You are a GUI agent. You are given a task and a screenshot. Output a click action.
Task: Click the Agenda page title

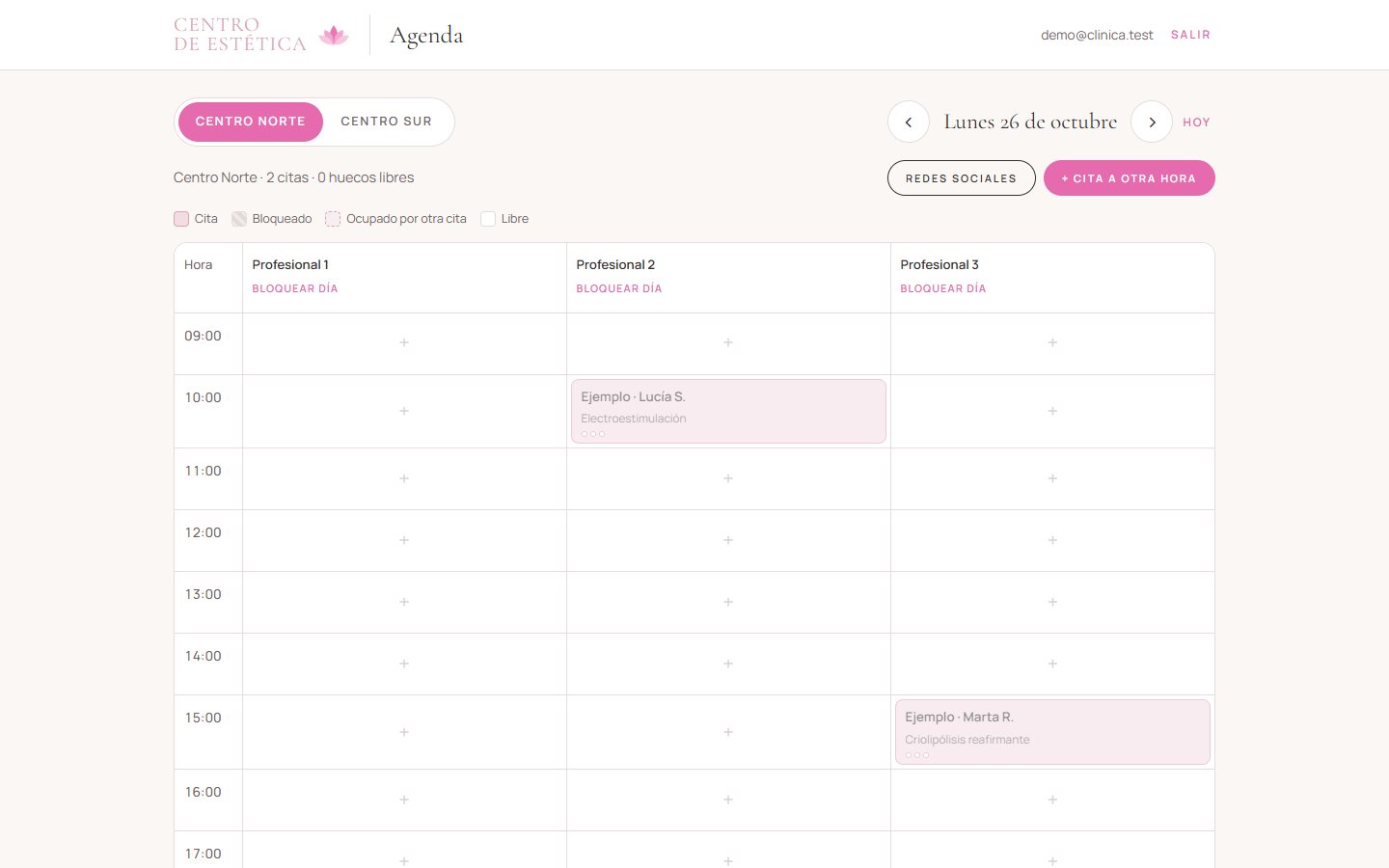tap(426, 36)
